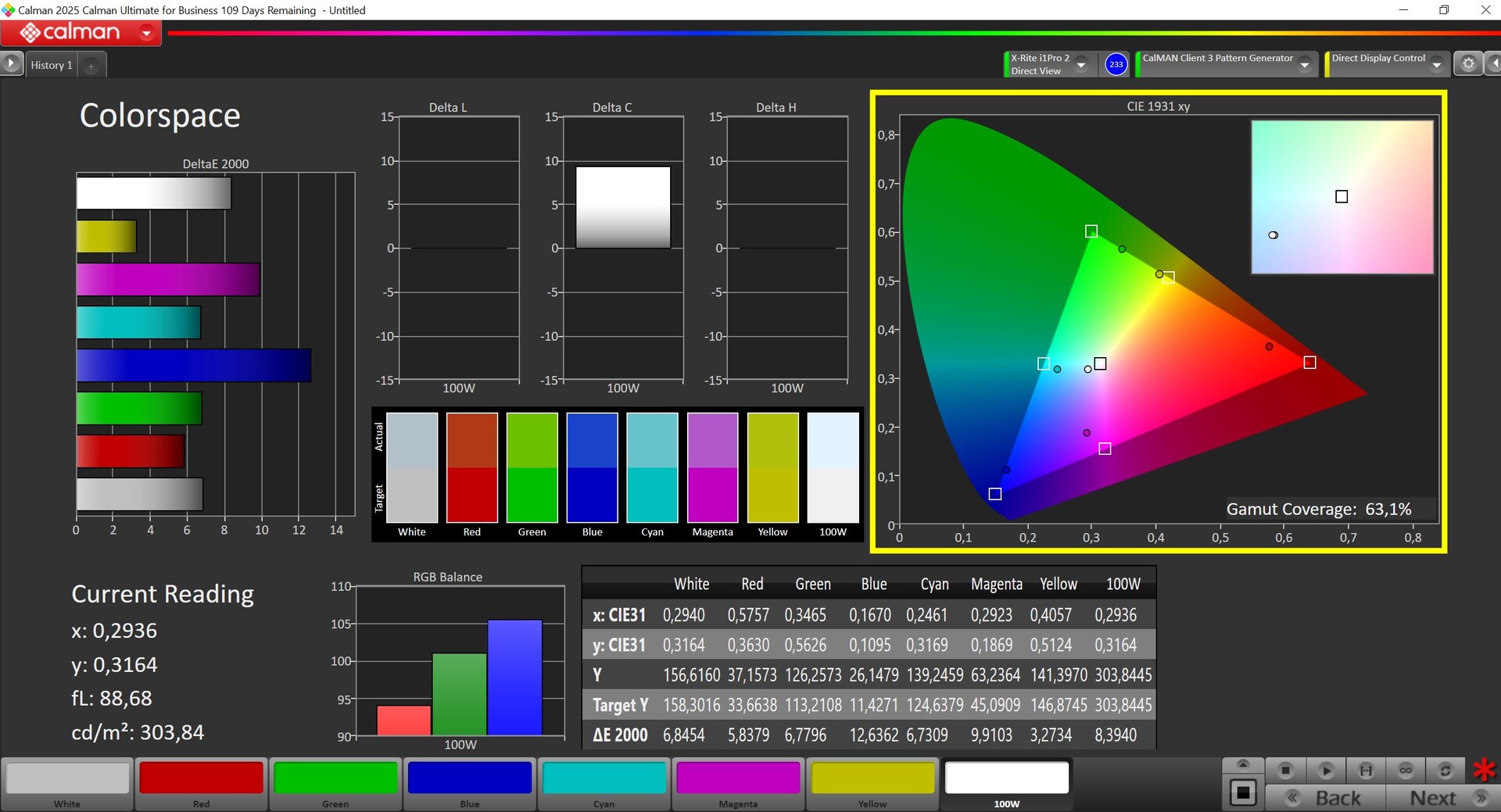Click the blue 233 meter timer indicator
This screenshot has width=1501, height=812.
point(1116,65)
